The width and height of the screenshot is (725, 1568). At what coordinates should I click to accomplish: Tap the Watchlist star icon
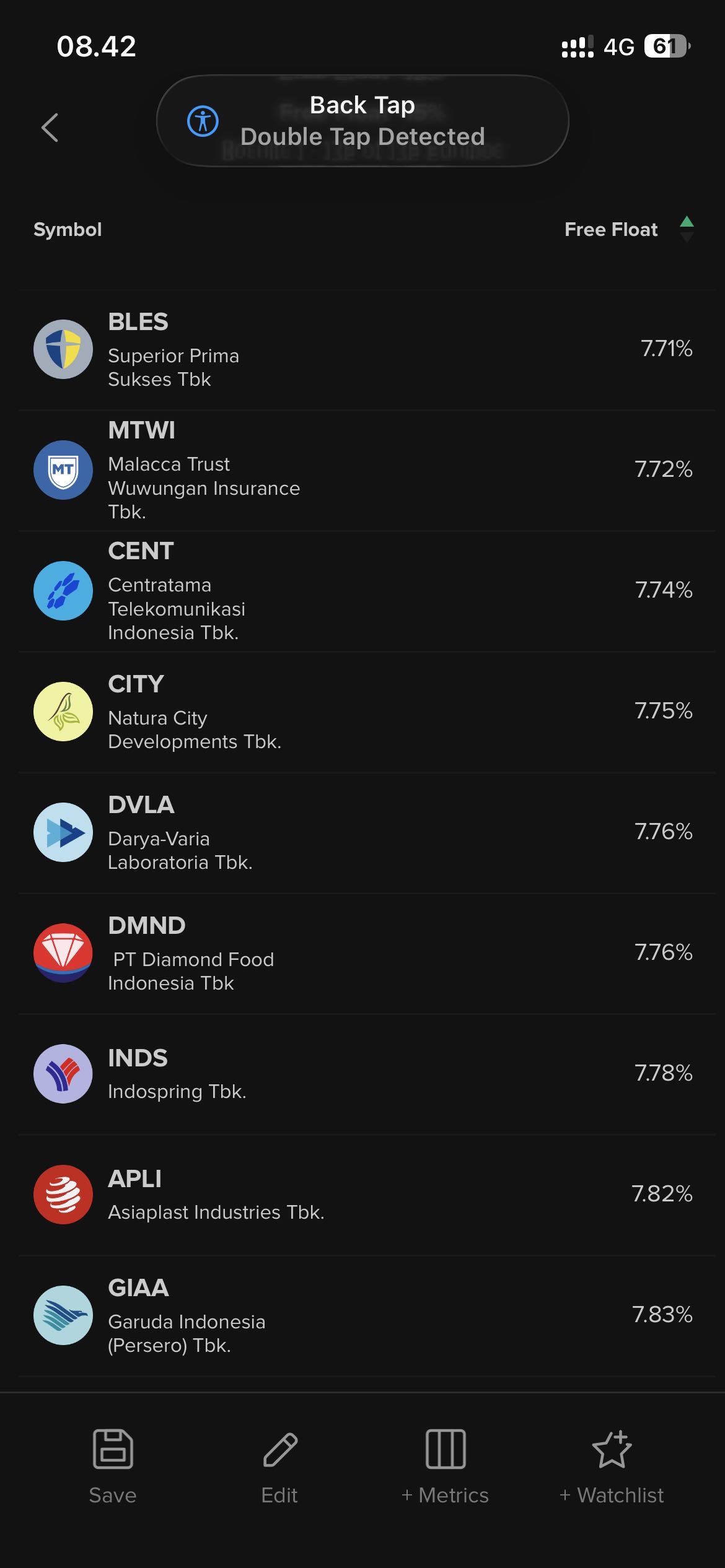(x=612, y=1449)
